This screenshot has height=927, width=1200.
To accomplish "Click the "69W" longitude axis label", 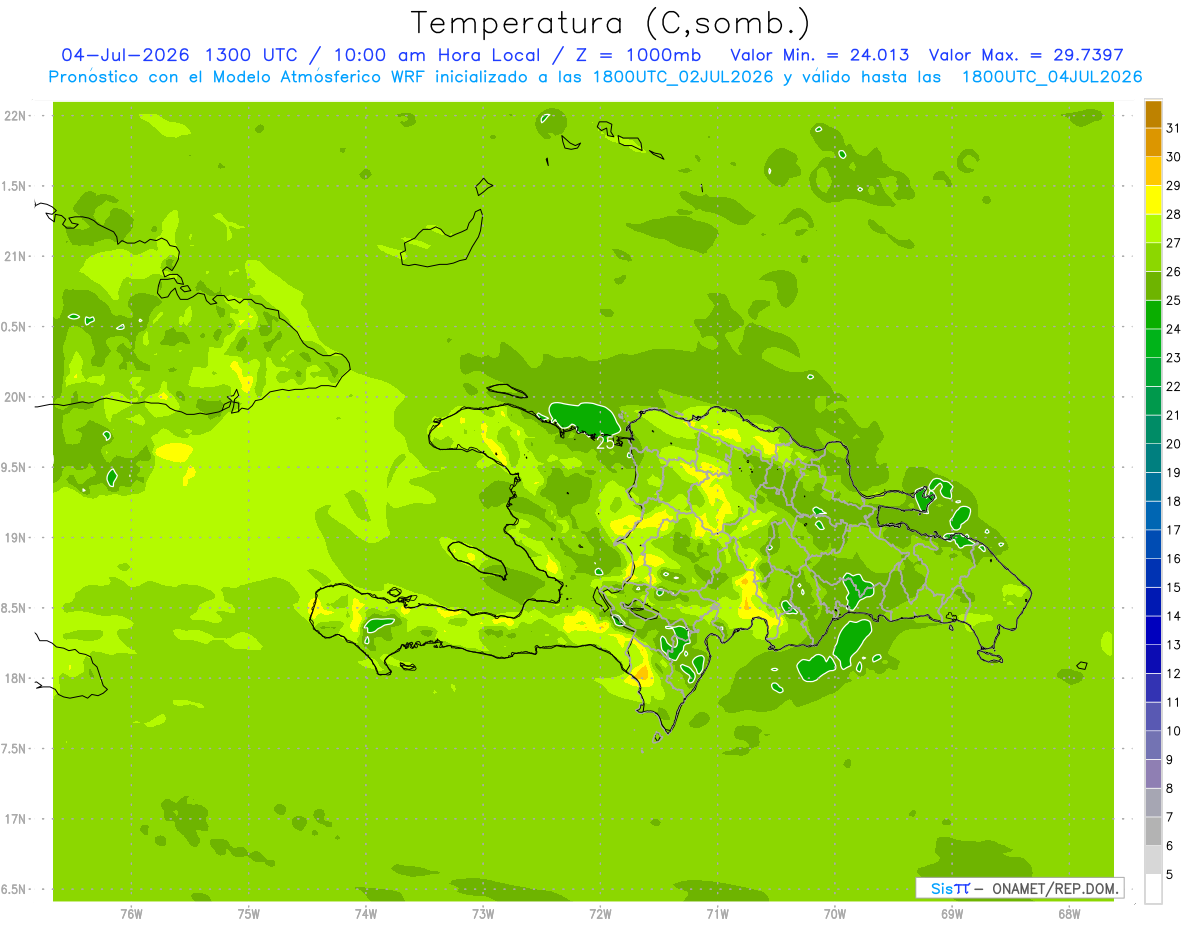I will coord(952,912).
